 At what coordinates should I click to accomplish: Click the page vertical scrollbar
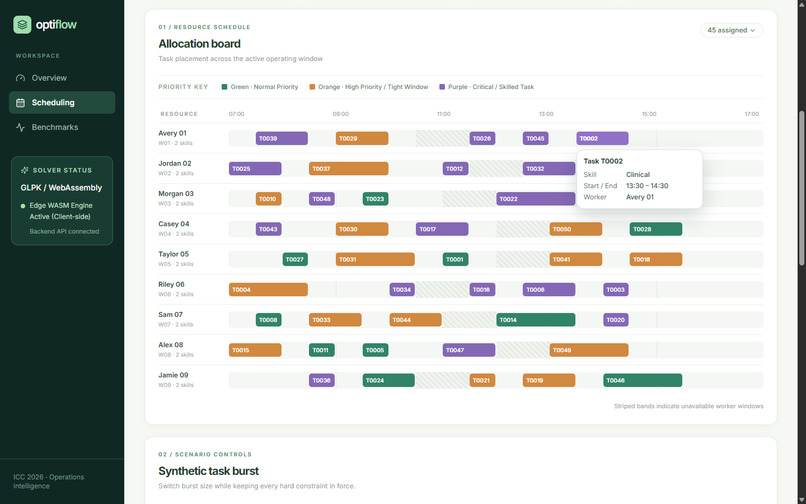(801, 188)
